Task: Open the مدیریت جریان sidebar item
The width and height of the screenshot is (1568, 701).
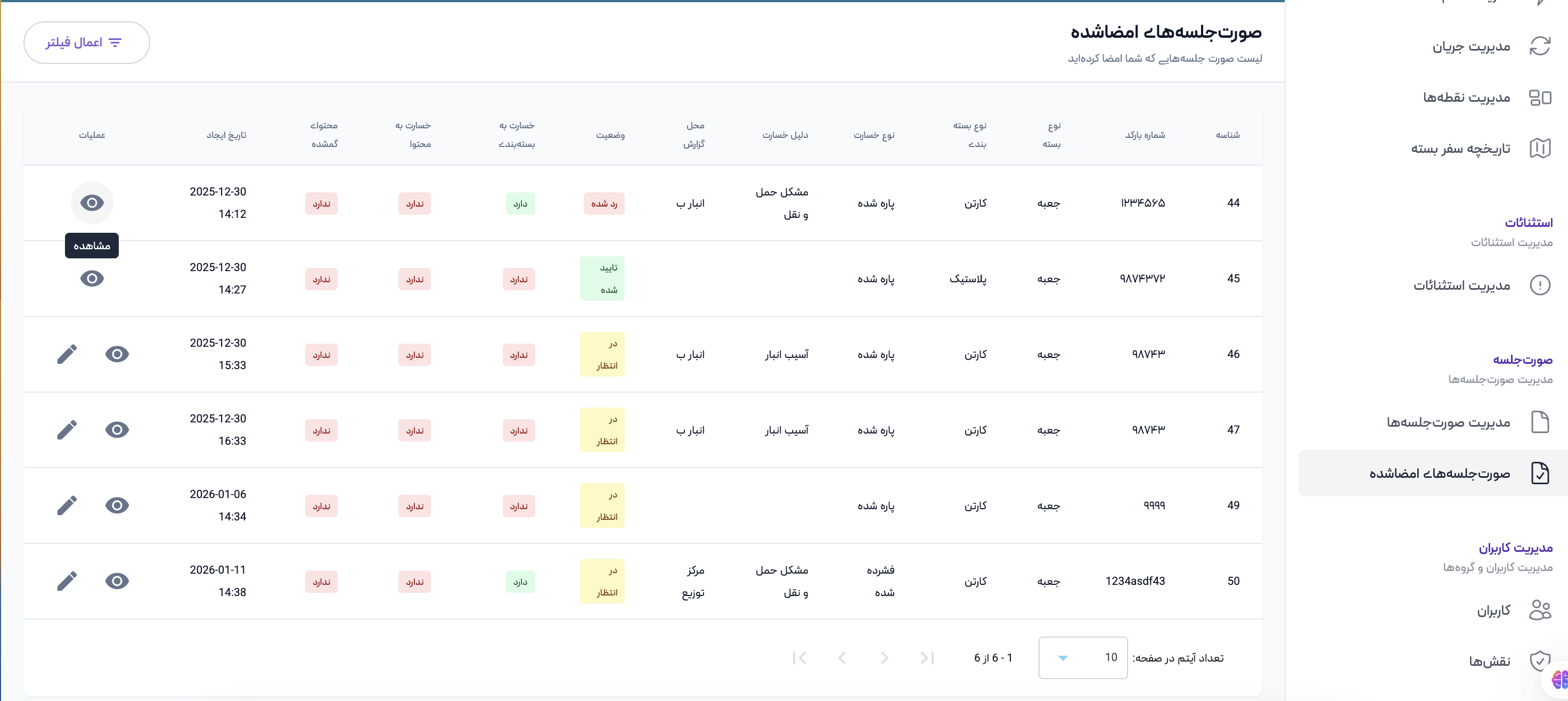Action: [1471, 47]
